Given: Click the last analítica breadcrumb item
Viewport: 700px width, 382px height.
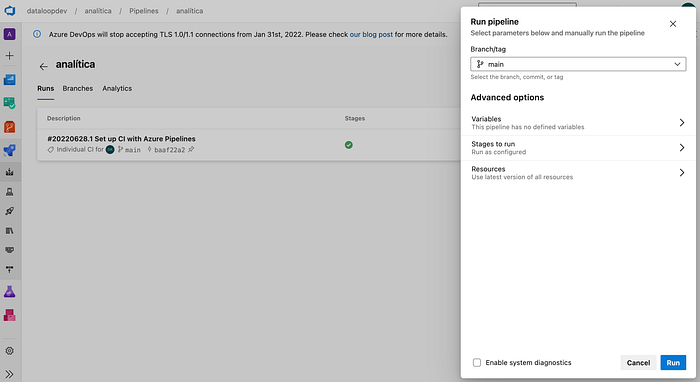Looking at the screenshot, I should (x=189, y=11).
